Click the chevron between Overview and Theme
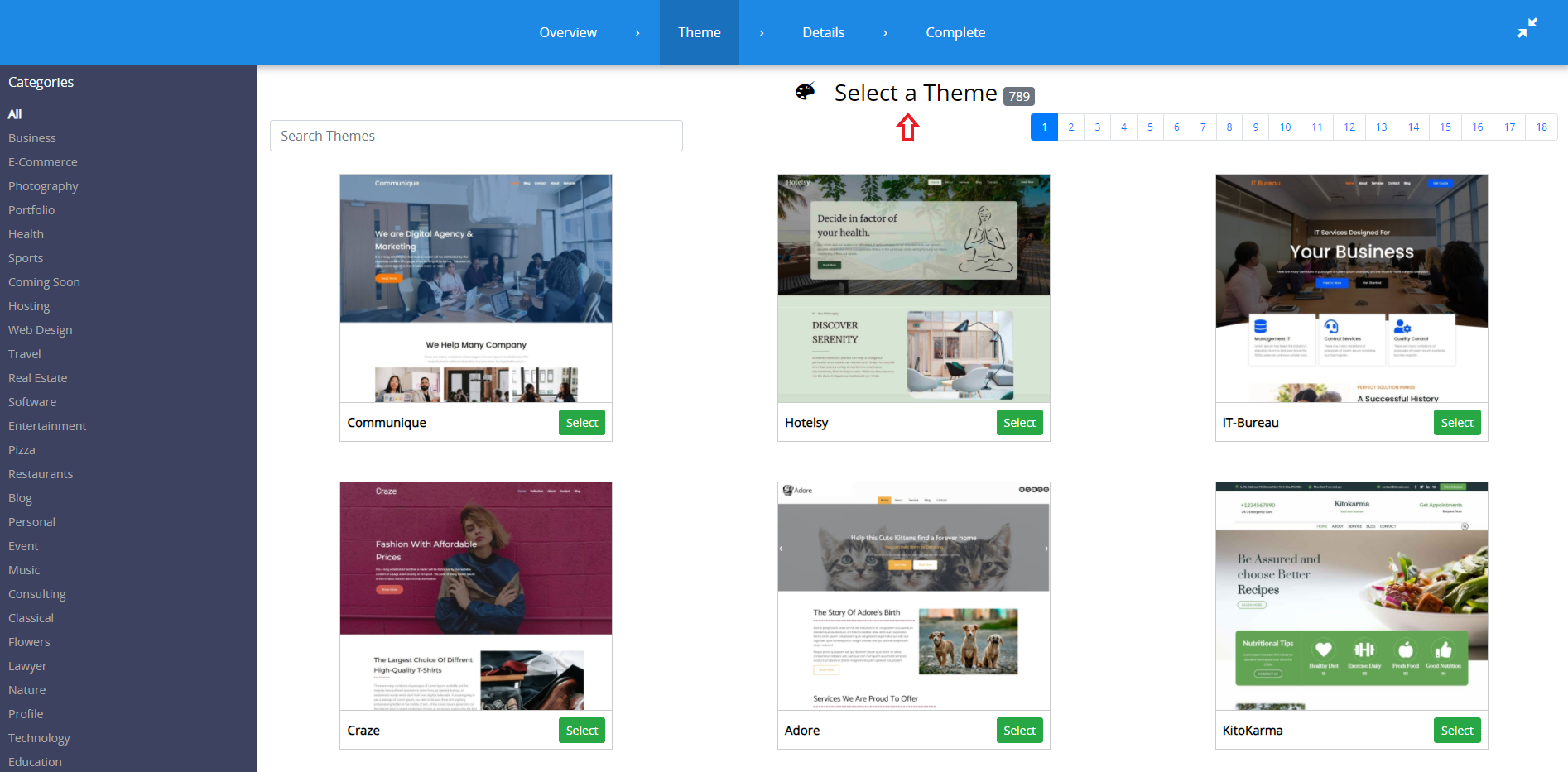This screenshot has width=1568, height=772. (x=637, y=33)
